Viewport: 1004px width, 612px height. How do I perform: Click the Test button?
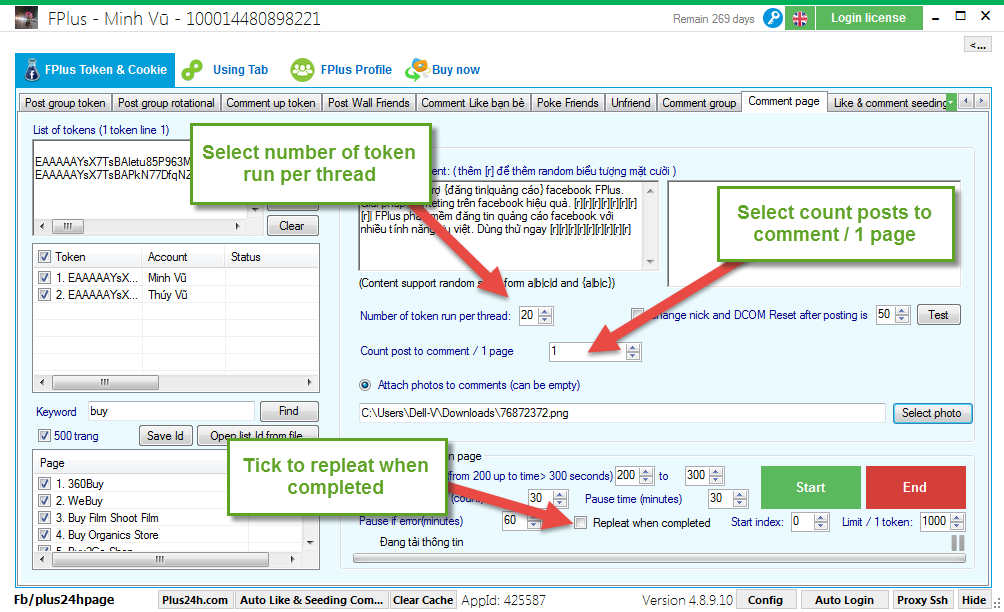tap(938, 315)
